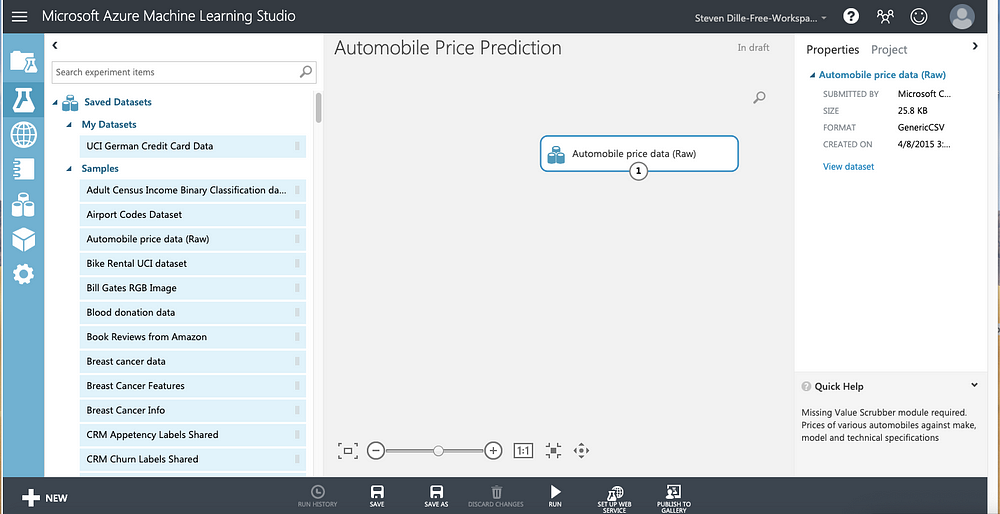Open the workspace selector dropdown
The height and width of the screenshot is (514, 1000).
[x=761, y=18]
